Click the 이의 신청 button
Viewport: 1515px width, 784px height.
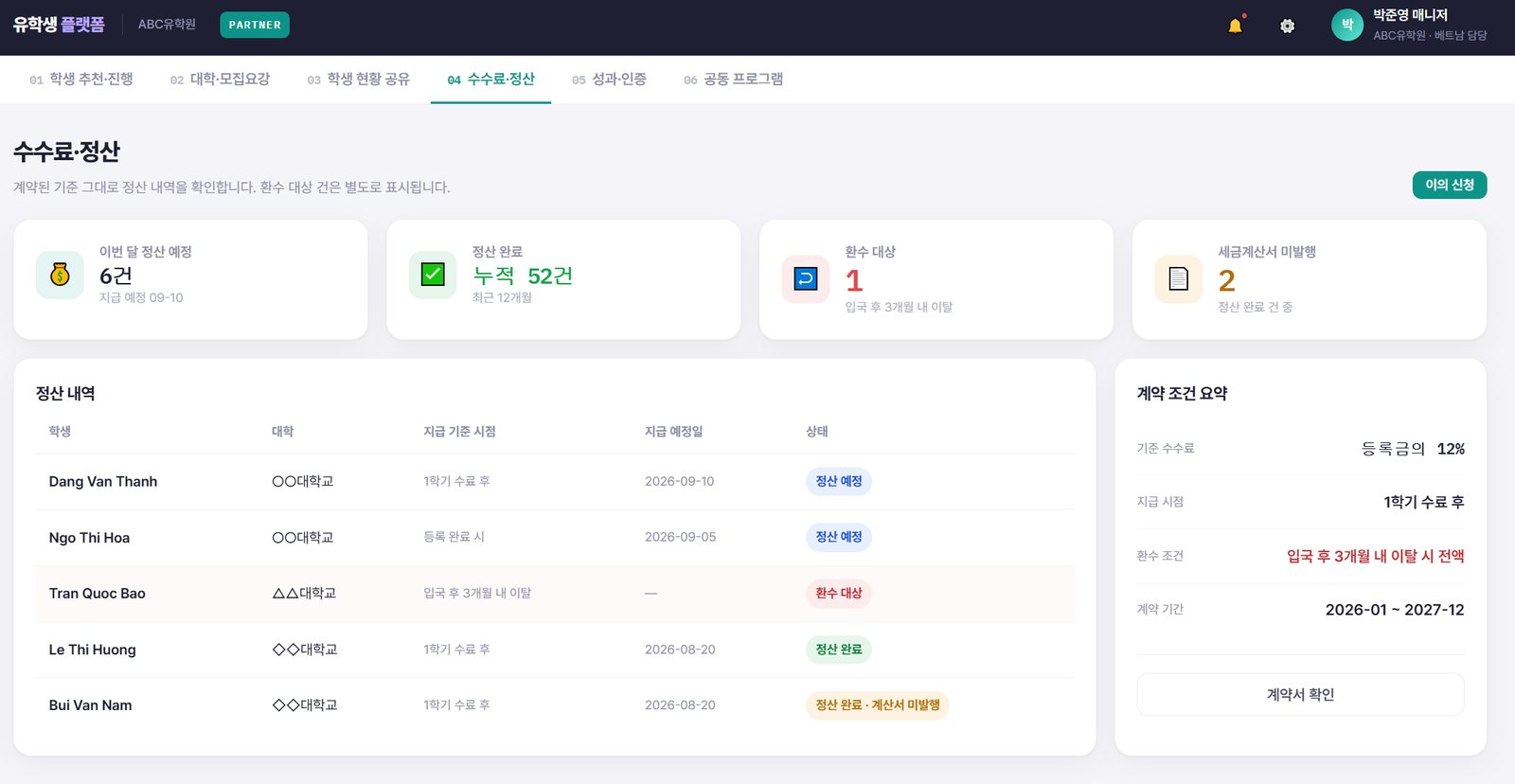tap(1450, 185)
